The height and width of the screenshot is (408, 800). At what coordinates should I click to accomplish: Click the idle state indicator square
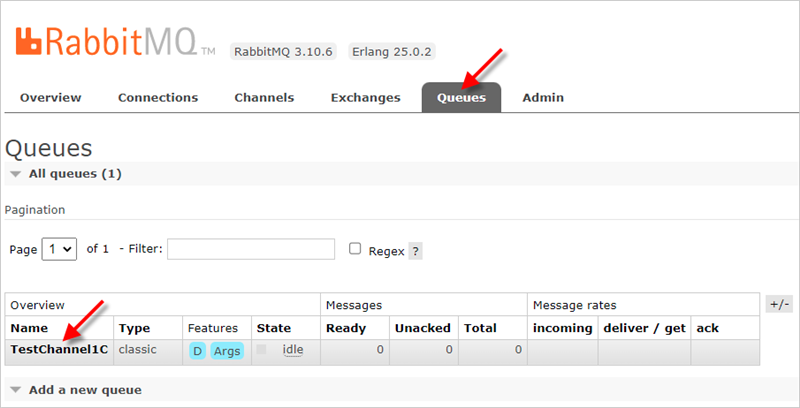point(262,350)
